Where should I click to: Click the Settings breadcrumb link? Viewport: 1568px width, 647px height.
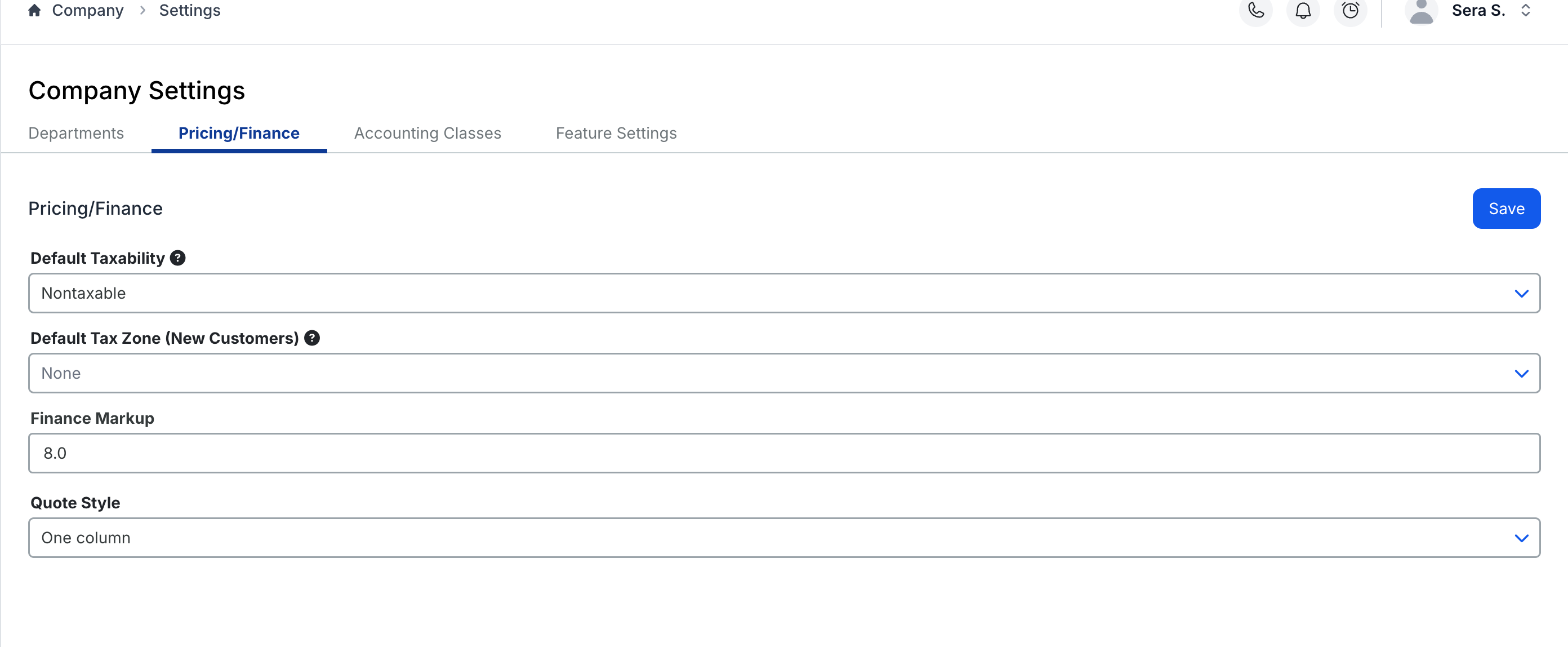coord(190,10)
